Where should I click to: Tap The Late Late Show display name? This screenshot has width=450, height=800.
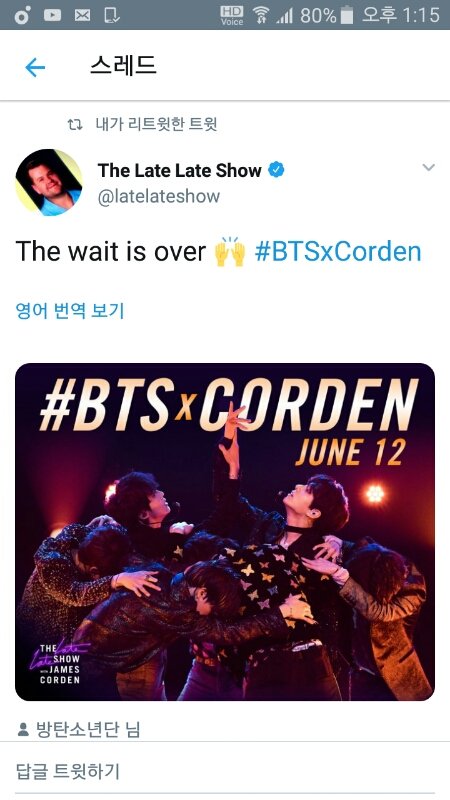[180, 170]
